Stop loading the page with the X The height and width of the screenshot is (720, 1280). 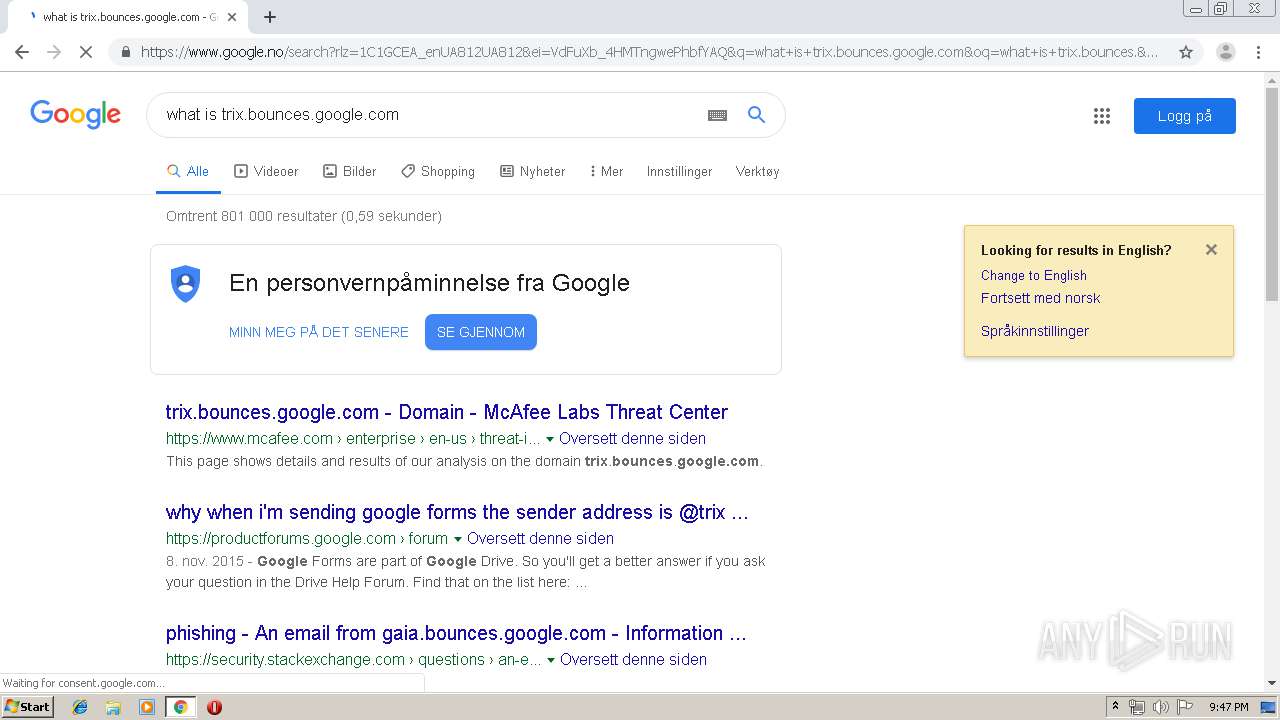pos(86,52)
